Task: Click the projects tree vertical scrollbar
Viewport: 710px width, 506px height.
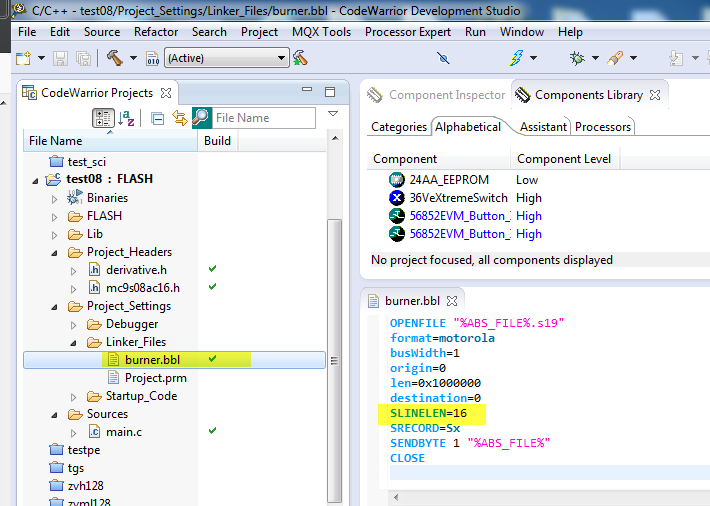Action: point(335,360)
